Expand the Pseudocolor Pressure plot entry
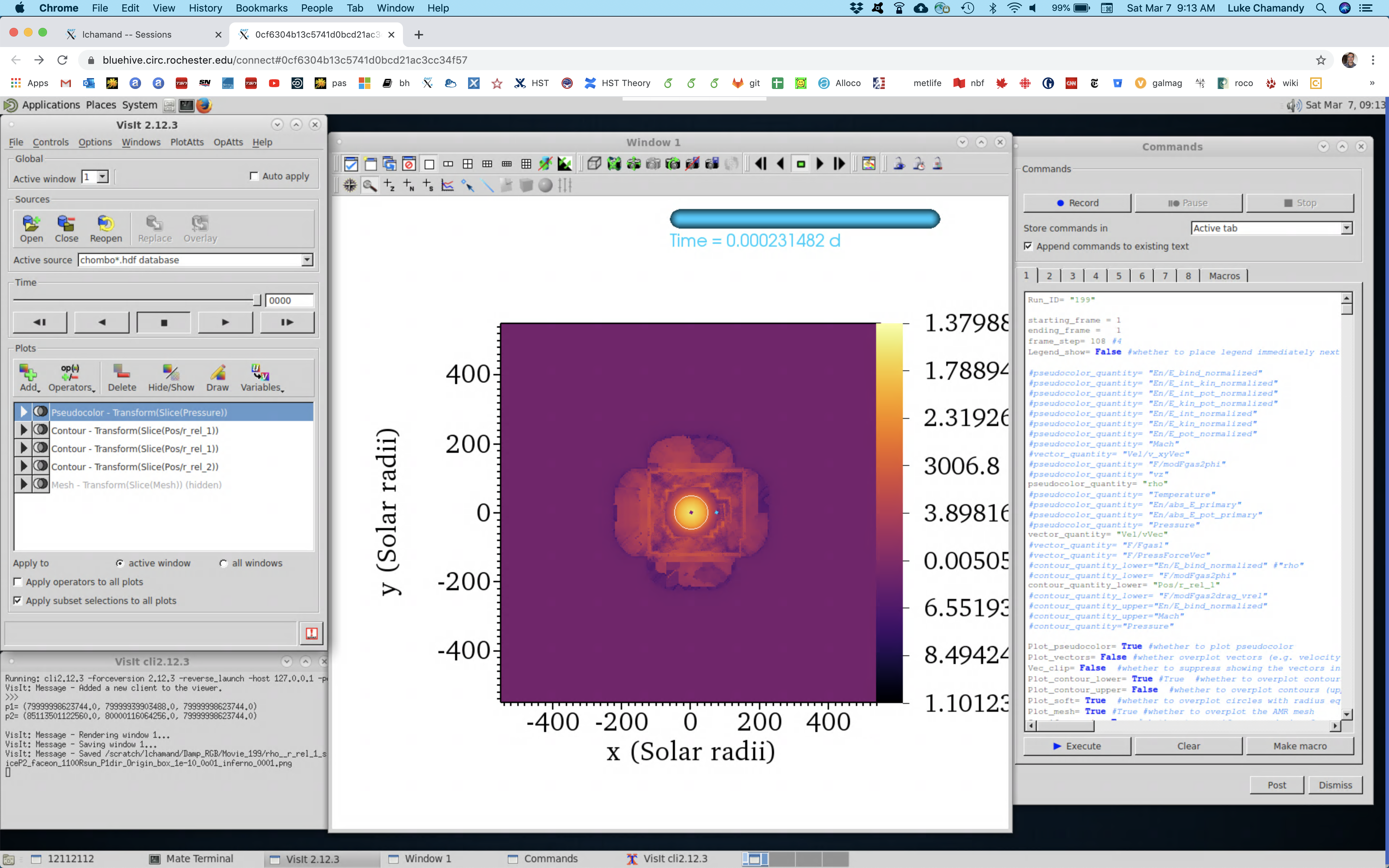This screenshot has height=868, width=1389. (x=24, y=412)
